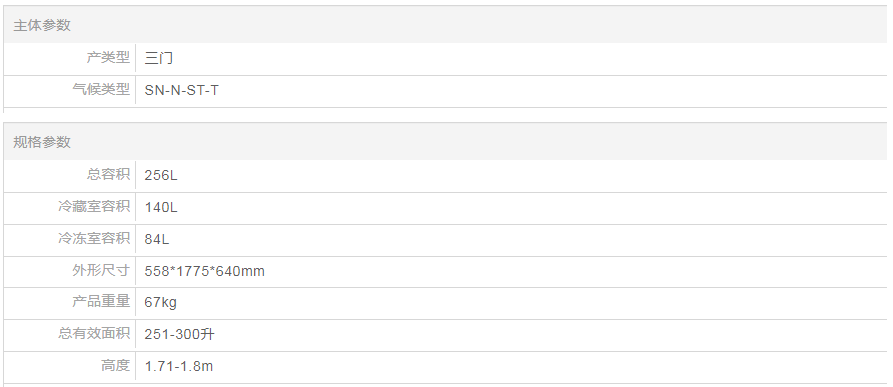Select the 总有效面积 label
This screenshot has width=893, height=387.
click(x=94, y=332)
